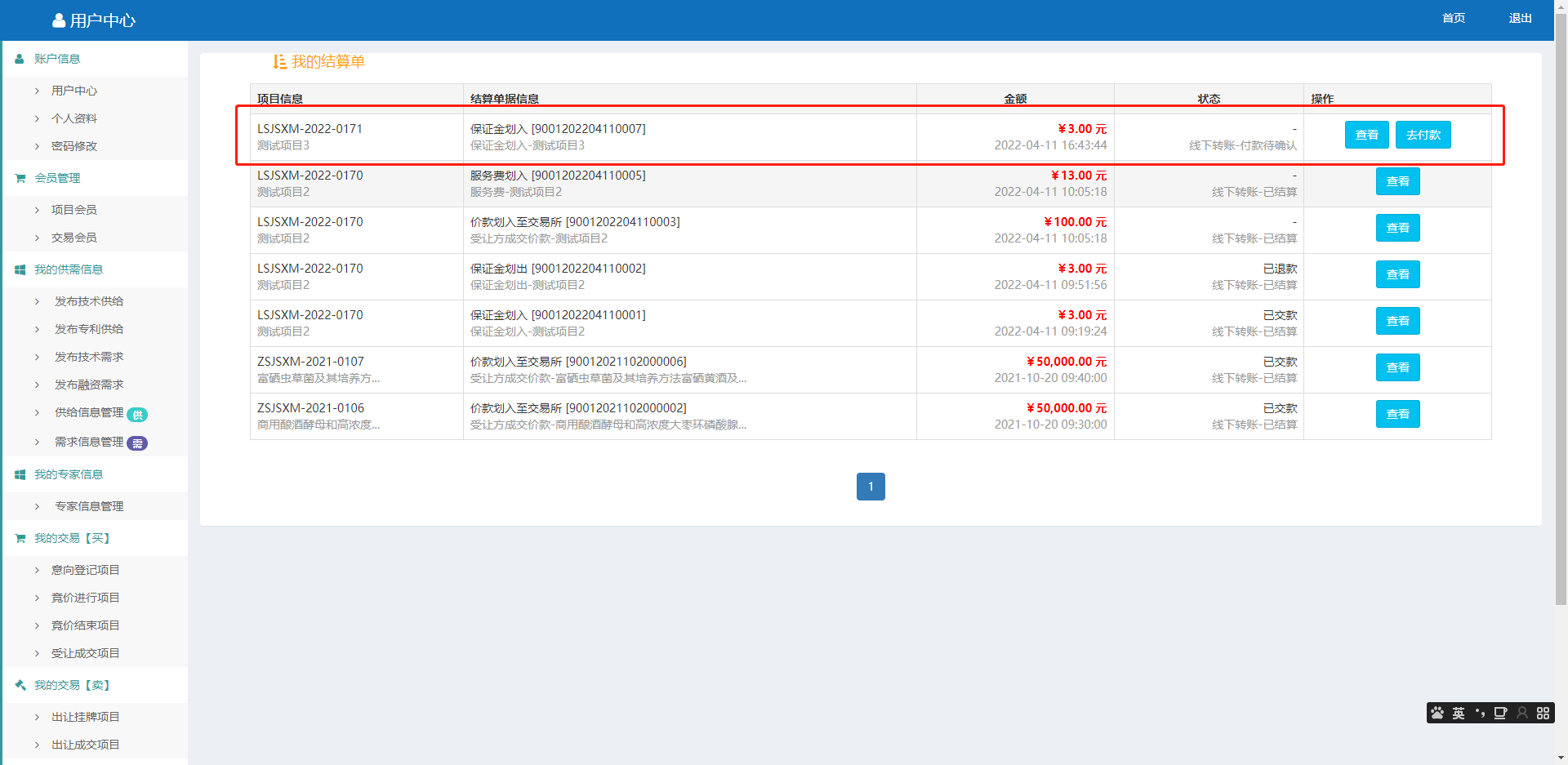
Task: Open 首页 in the top bar
Action: pos(1454,18)
